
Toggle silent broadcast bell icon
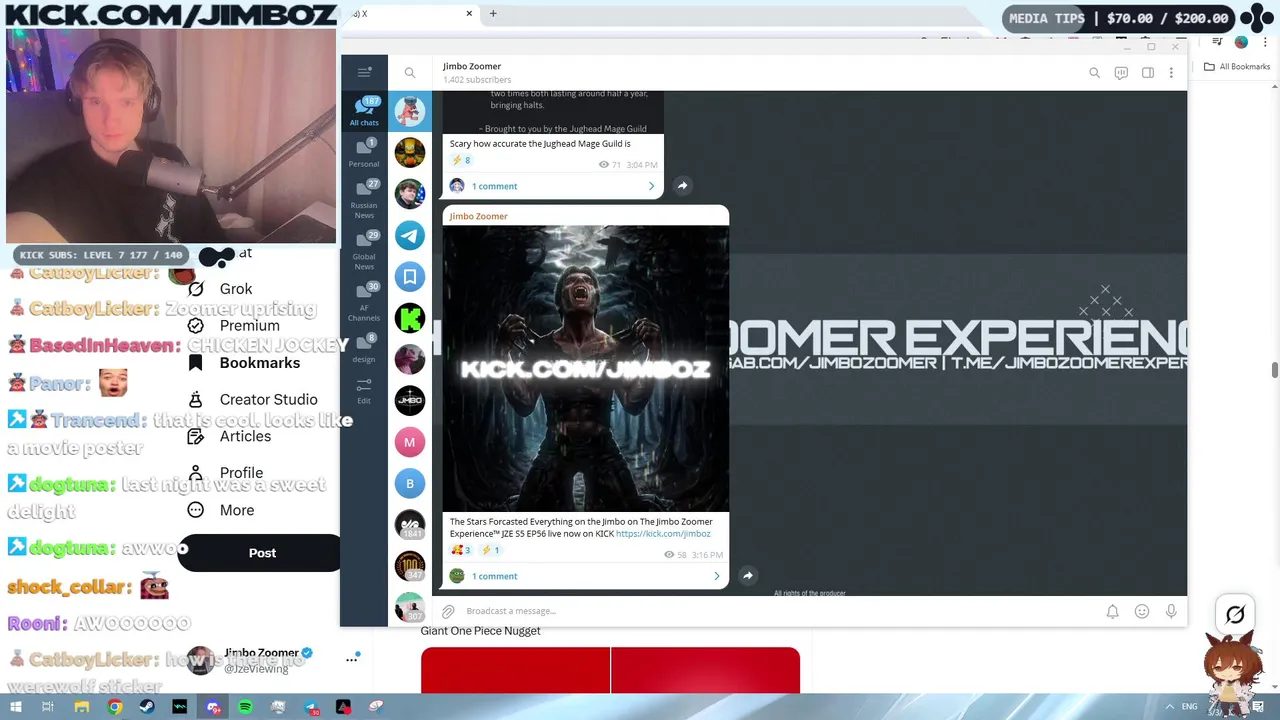coord(1112,611)
